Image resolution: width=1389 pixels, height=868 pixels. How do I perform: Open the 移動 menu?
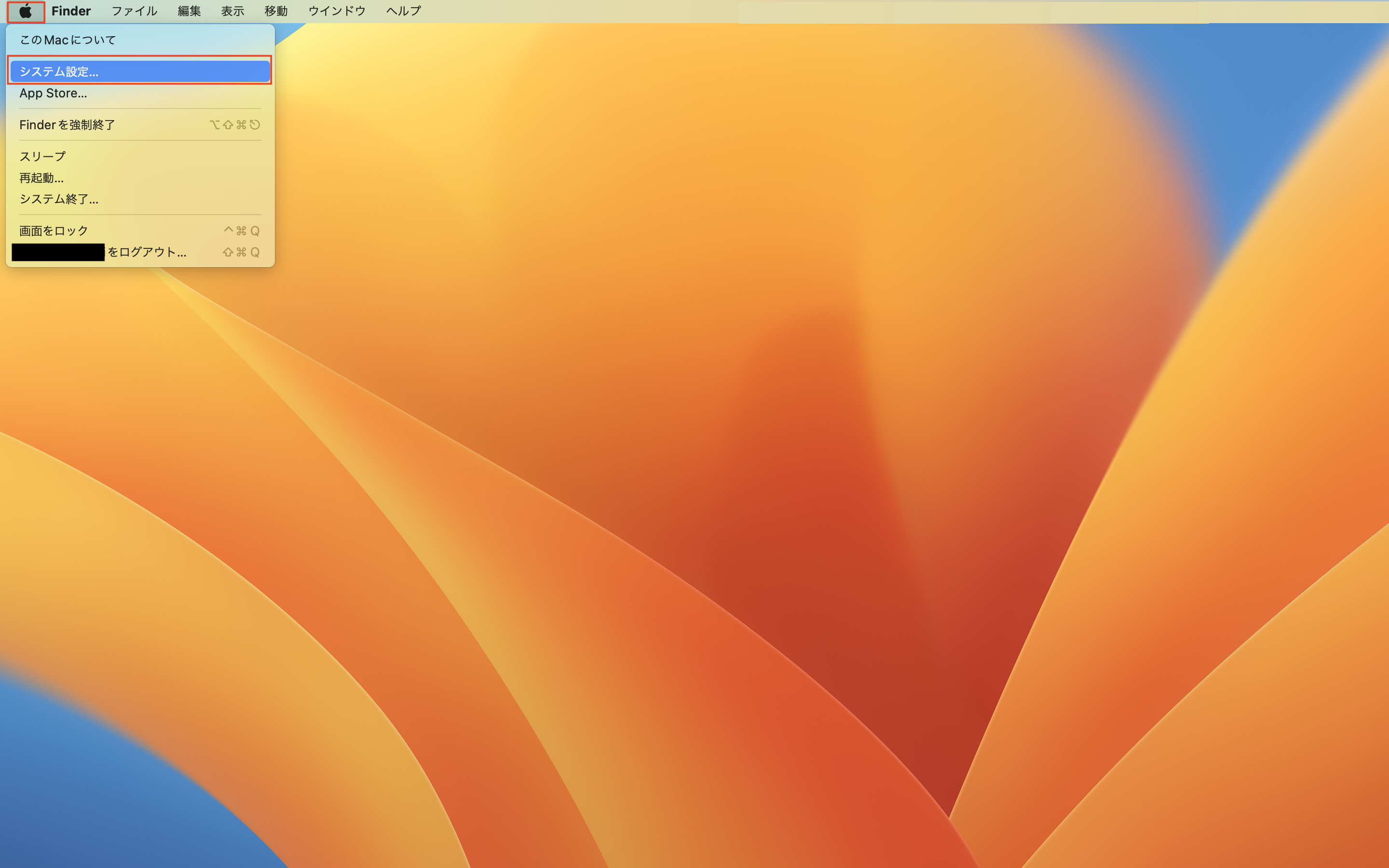[x=275, y=12]
